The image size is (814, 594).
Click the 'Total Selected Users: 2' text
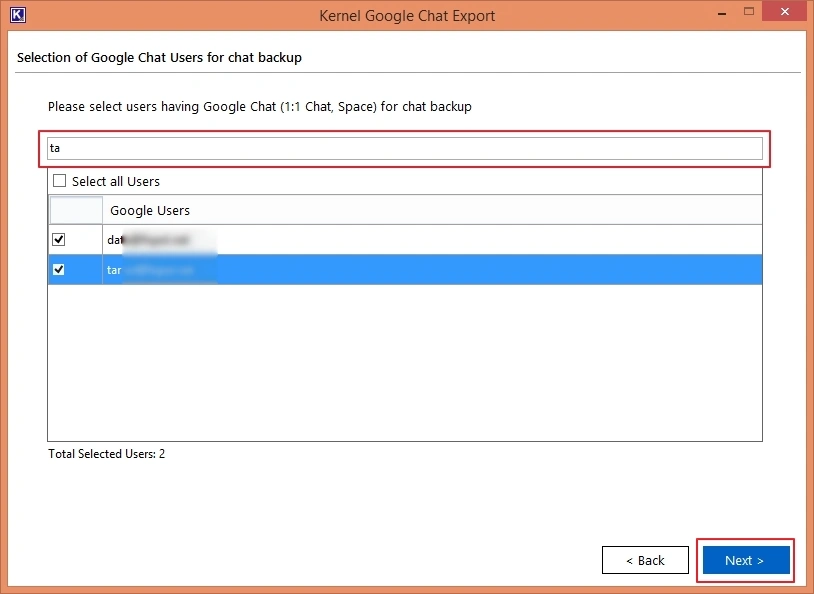point(106,454)
